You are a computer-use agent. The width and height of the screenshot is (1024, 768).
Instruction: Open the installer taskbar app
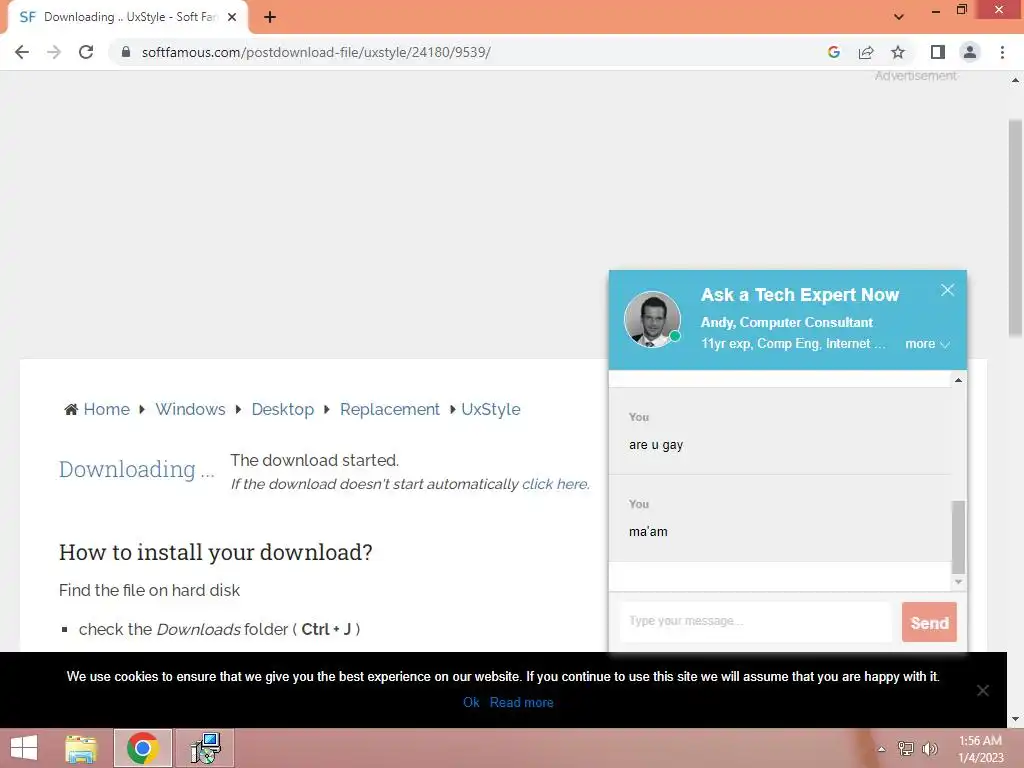205,748
